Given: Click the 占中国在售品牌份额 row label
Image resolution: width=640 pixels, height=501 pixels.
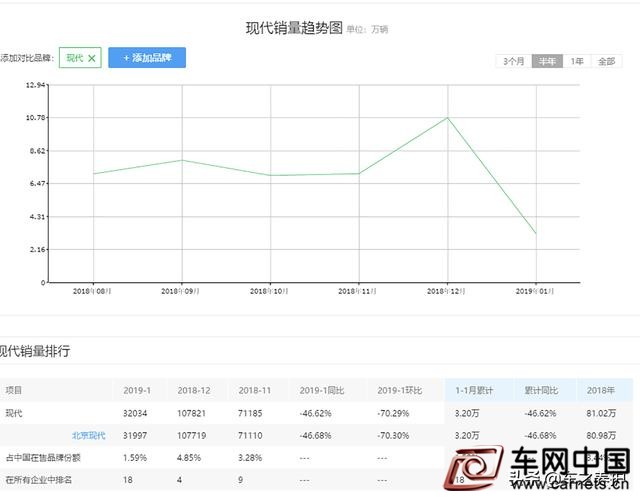Looking at the screenshot, I should point(43,458).
